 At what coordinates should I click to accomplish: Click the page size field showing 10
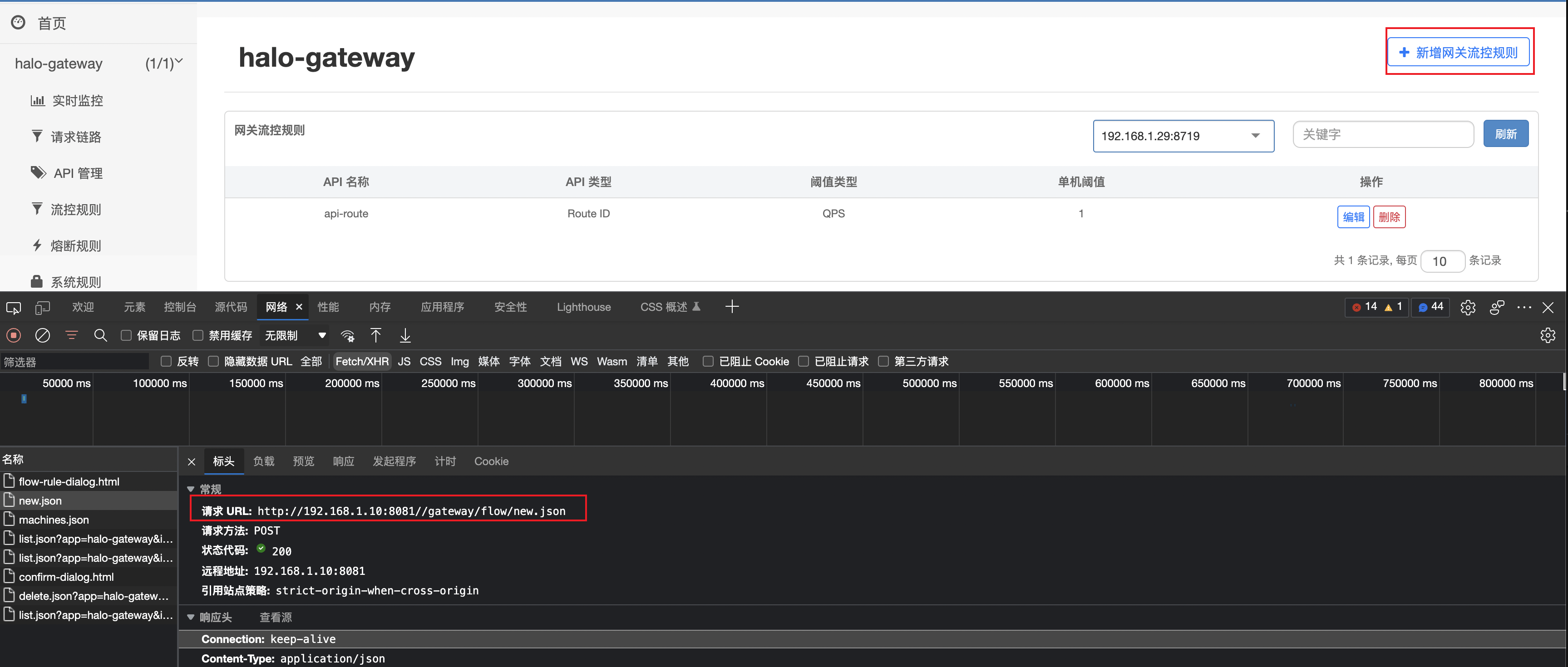click(x=1443, y=262)
